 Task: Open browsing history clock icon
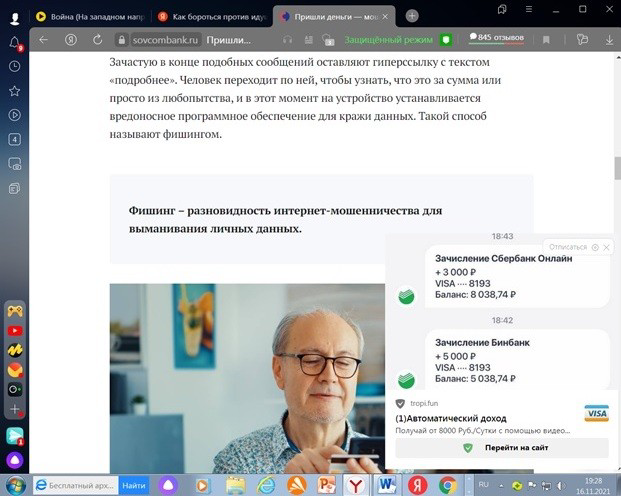(15, 66)
